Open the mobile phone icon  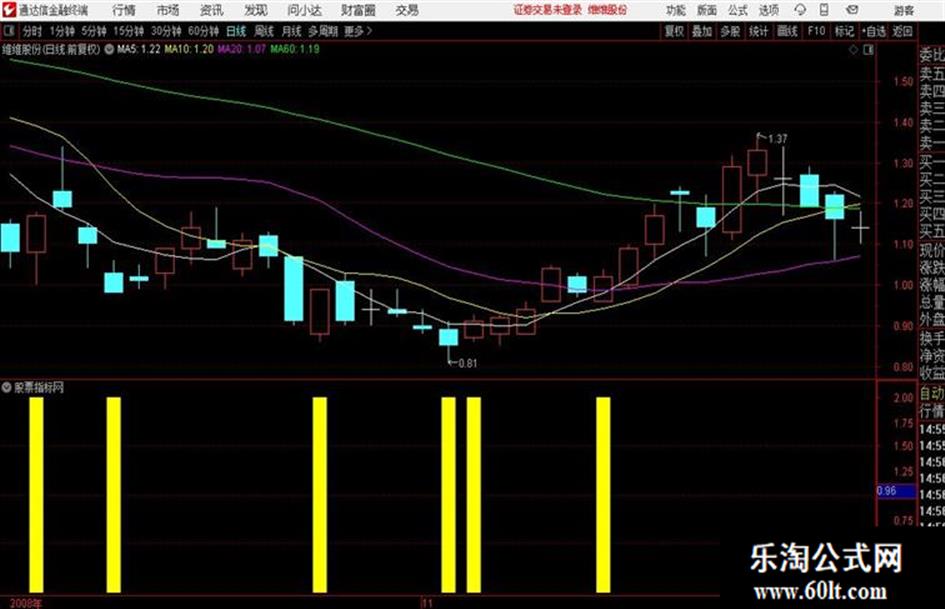[824, 10]
